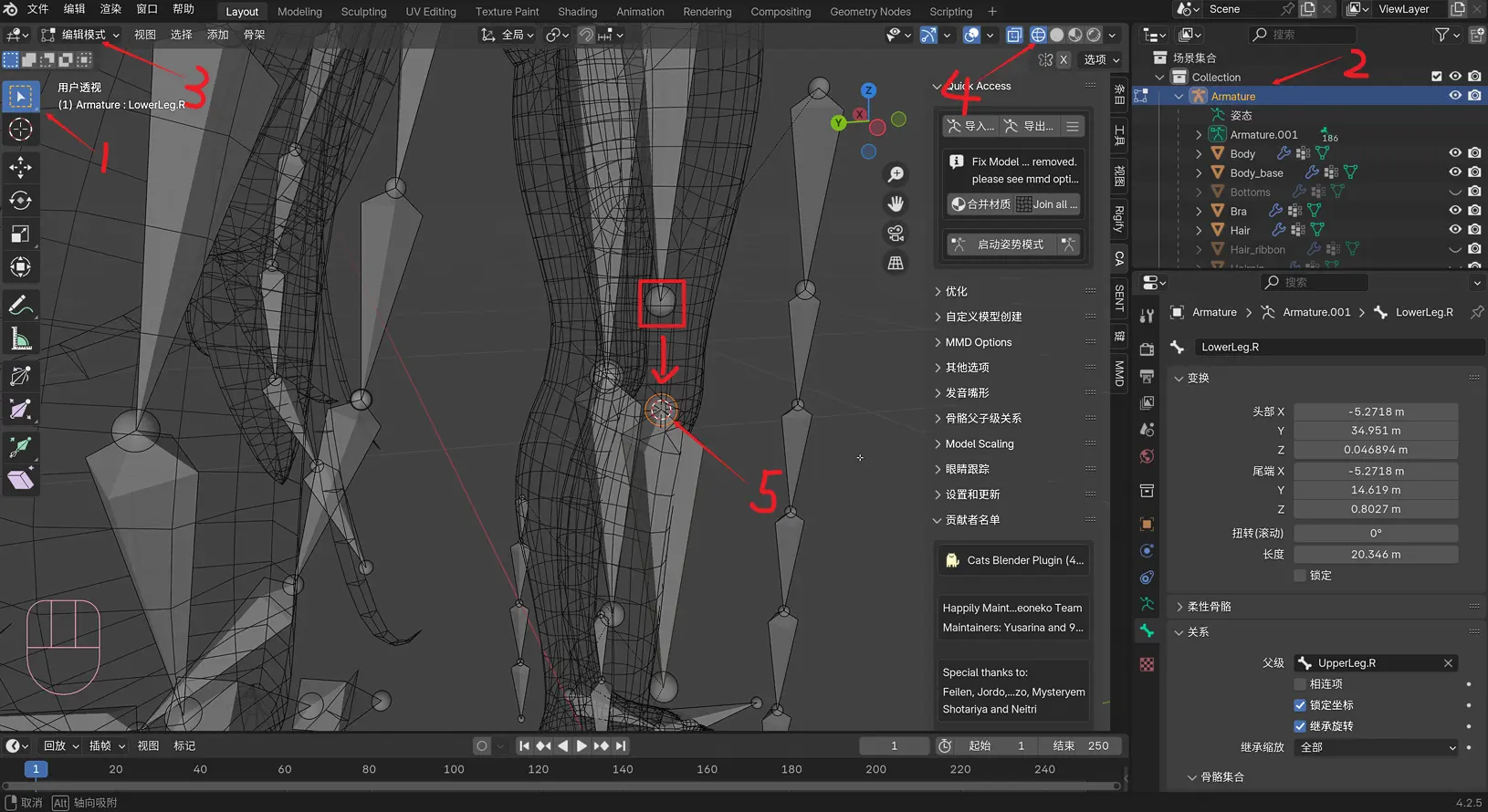1488x812 pixels.
Task: Switch to the Sculpting workspace tab
Action: click(363, 12)
